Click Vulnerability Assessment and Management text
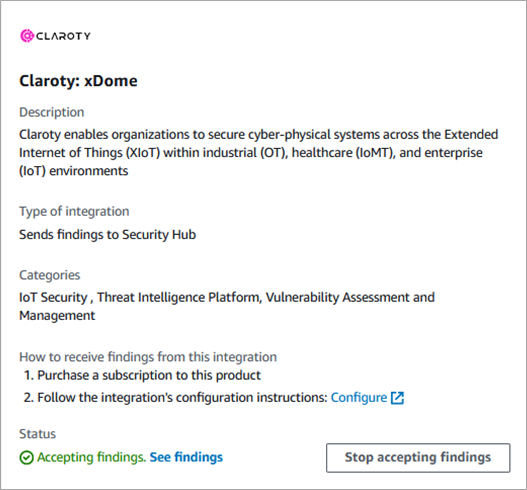Screen dimensions: 527x490 point(227,307)
